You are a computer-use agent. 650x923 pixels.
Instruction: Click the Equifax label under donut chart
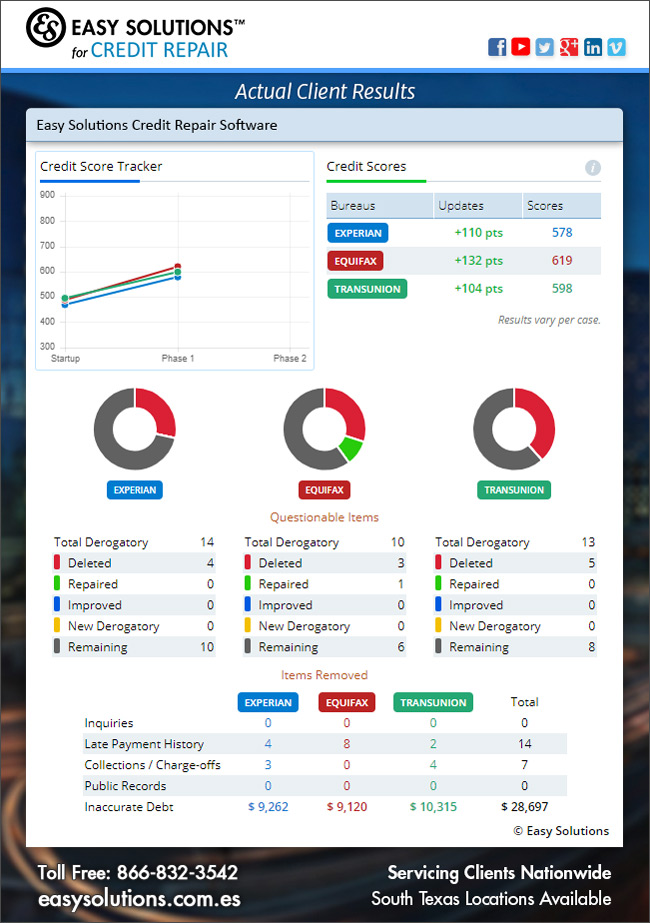[x=324, y=490]
